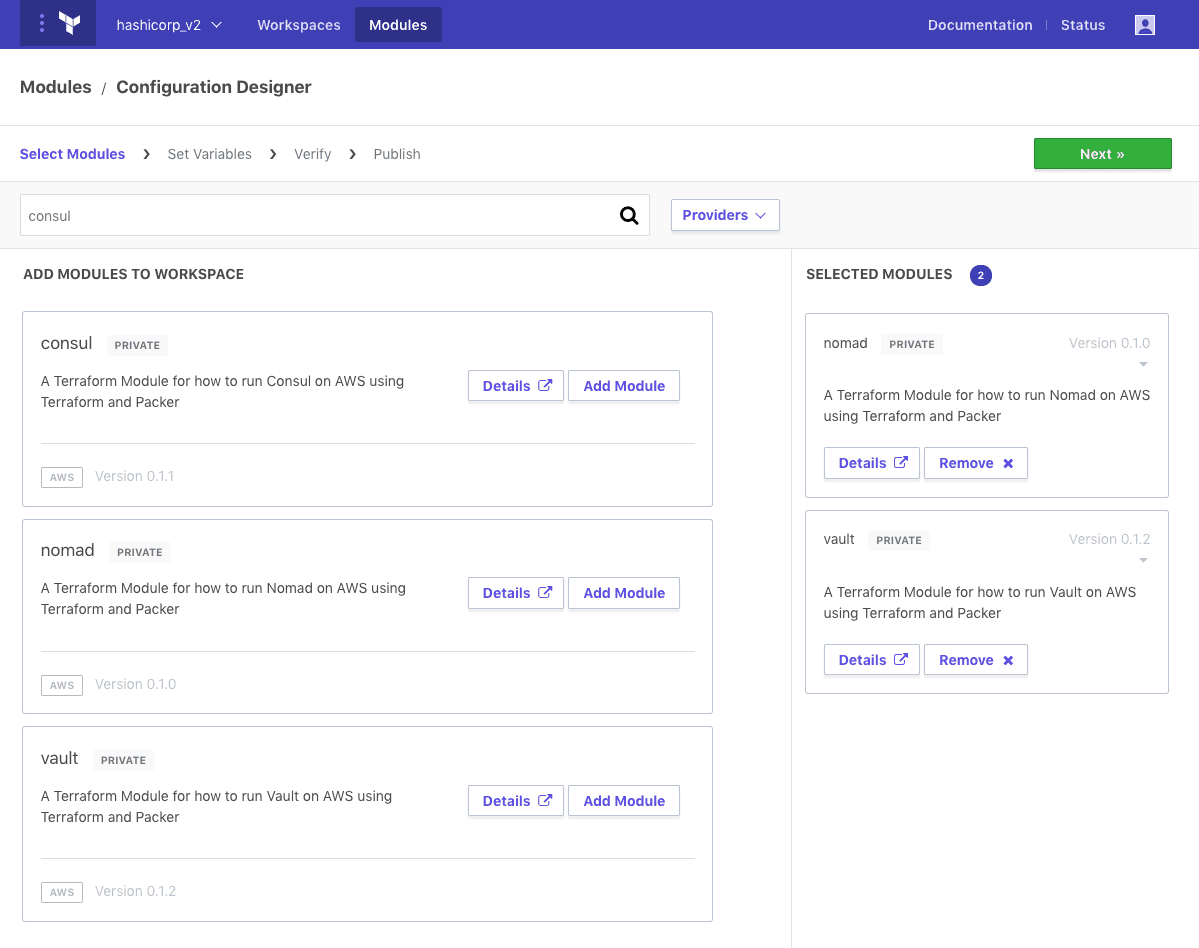The height and width of the screenshot is (948, 1199).
Task: Open Details for selected nomad module
Action: click(x=872, y=463)
